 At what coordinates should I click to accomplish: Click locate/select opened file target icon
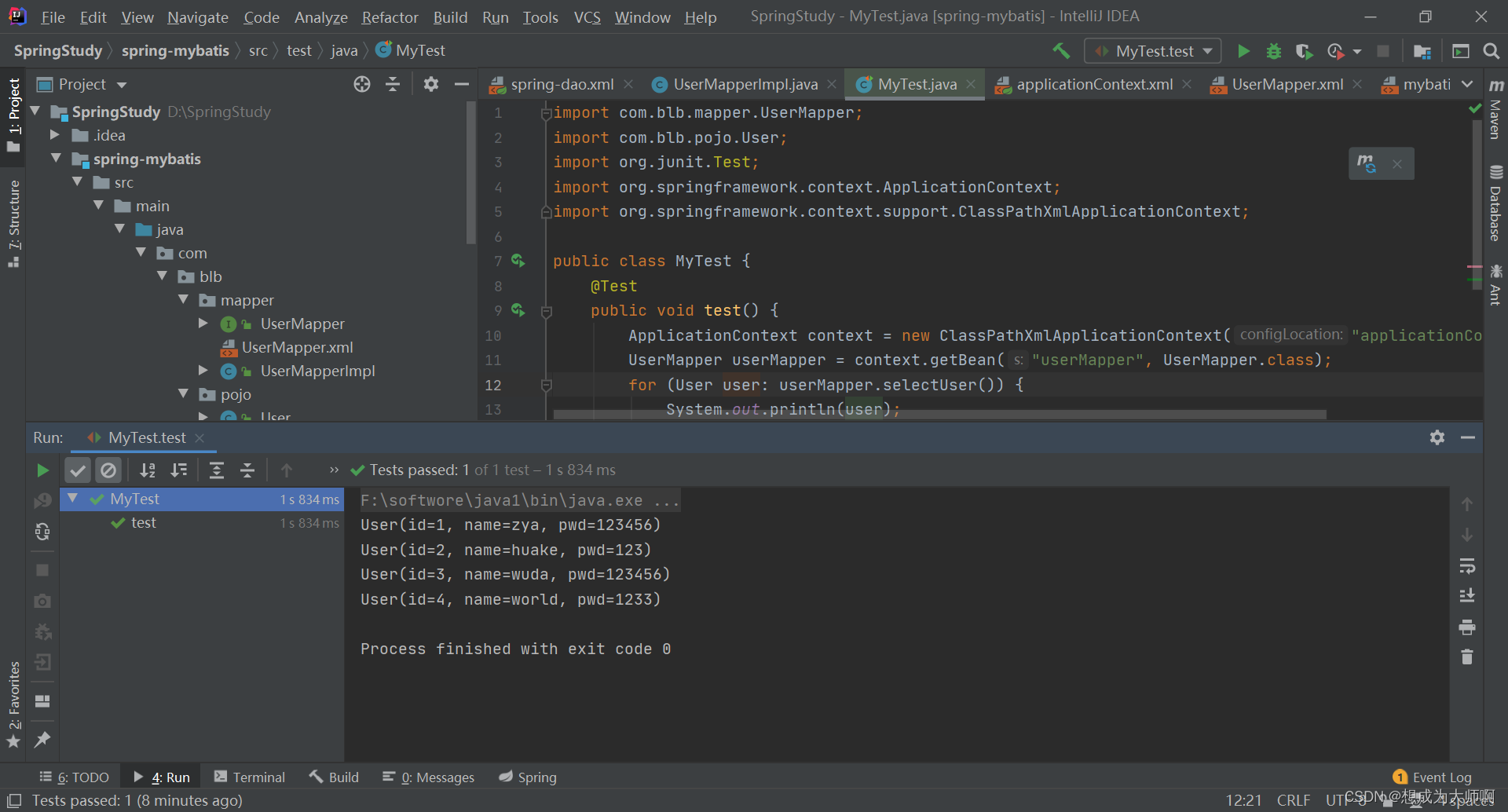[x=361, y=84]
